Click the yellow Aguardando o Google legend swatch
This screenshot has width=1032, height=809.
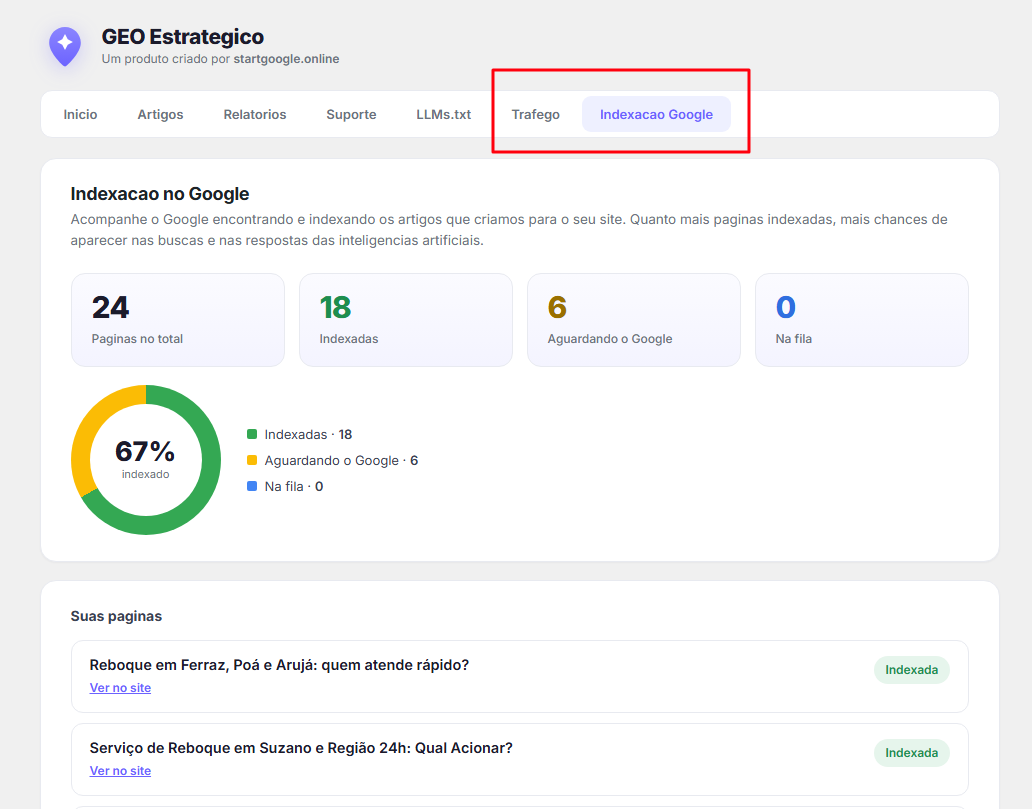[x=251, y=460]
